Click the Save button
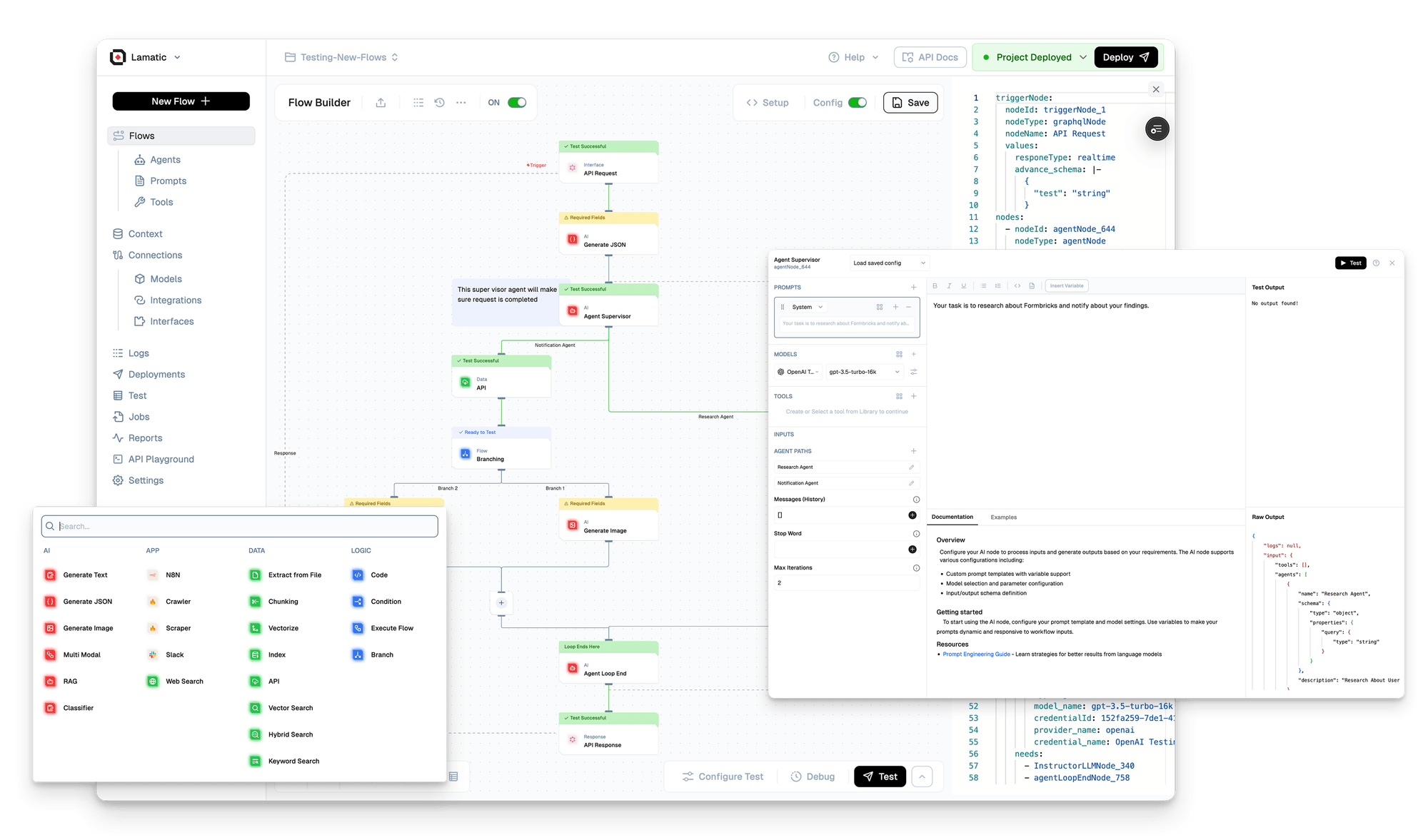 click(x=910, y=103)
